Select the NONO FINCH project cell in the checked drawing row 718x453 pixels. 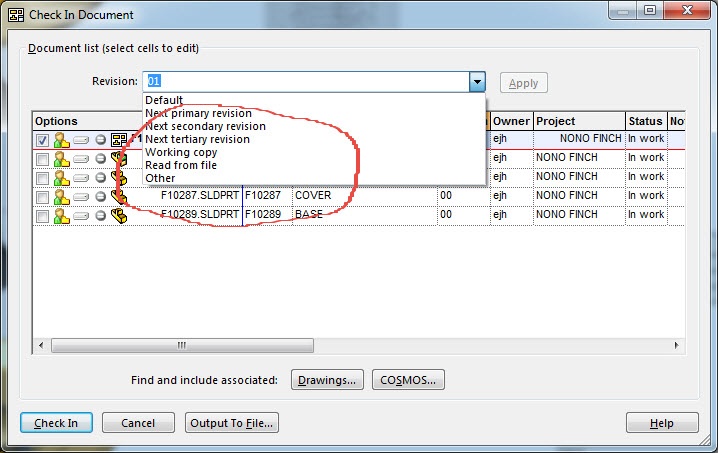coord(579,139)
